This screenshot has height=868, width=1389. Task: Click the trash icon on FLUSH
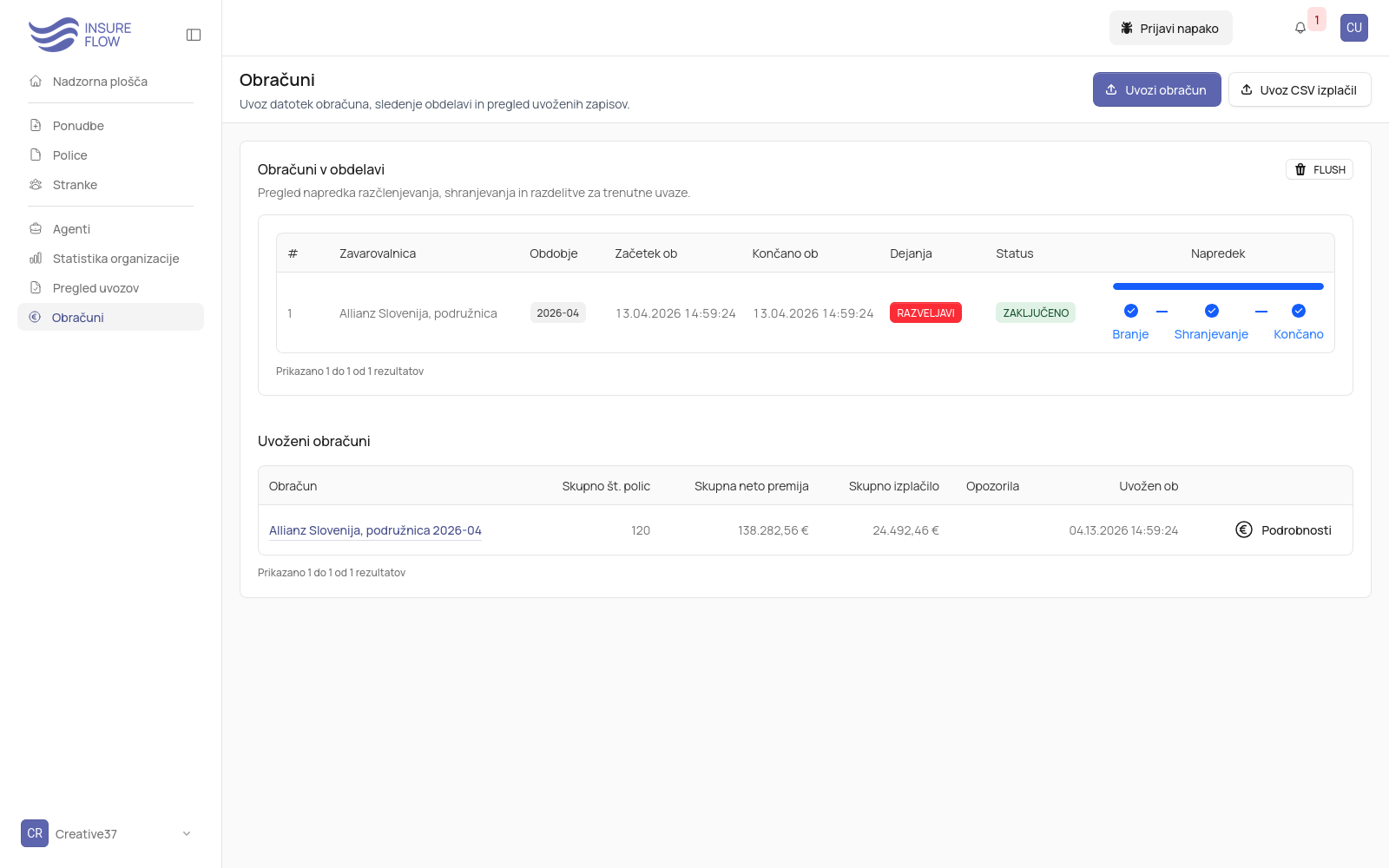tap(1300, 170)
